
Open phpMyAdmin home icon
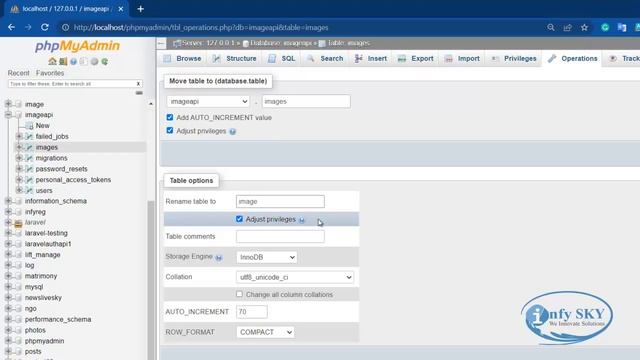(52, 62)
